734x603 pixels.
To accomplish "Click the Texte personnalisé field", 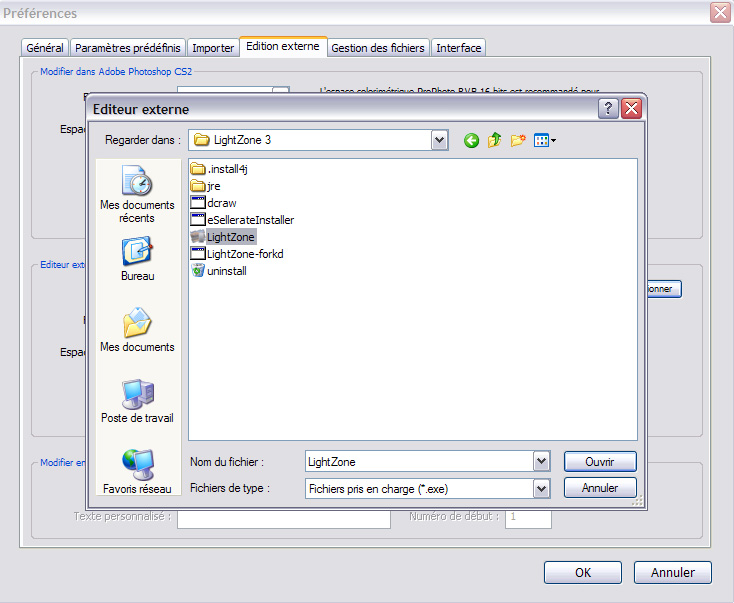I will (x=284, y=519).
